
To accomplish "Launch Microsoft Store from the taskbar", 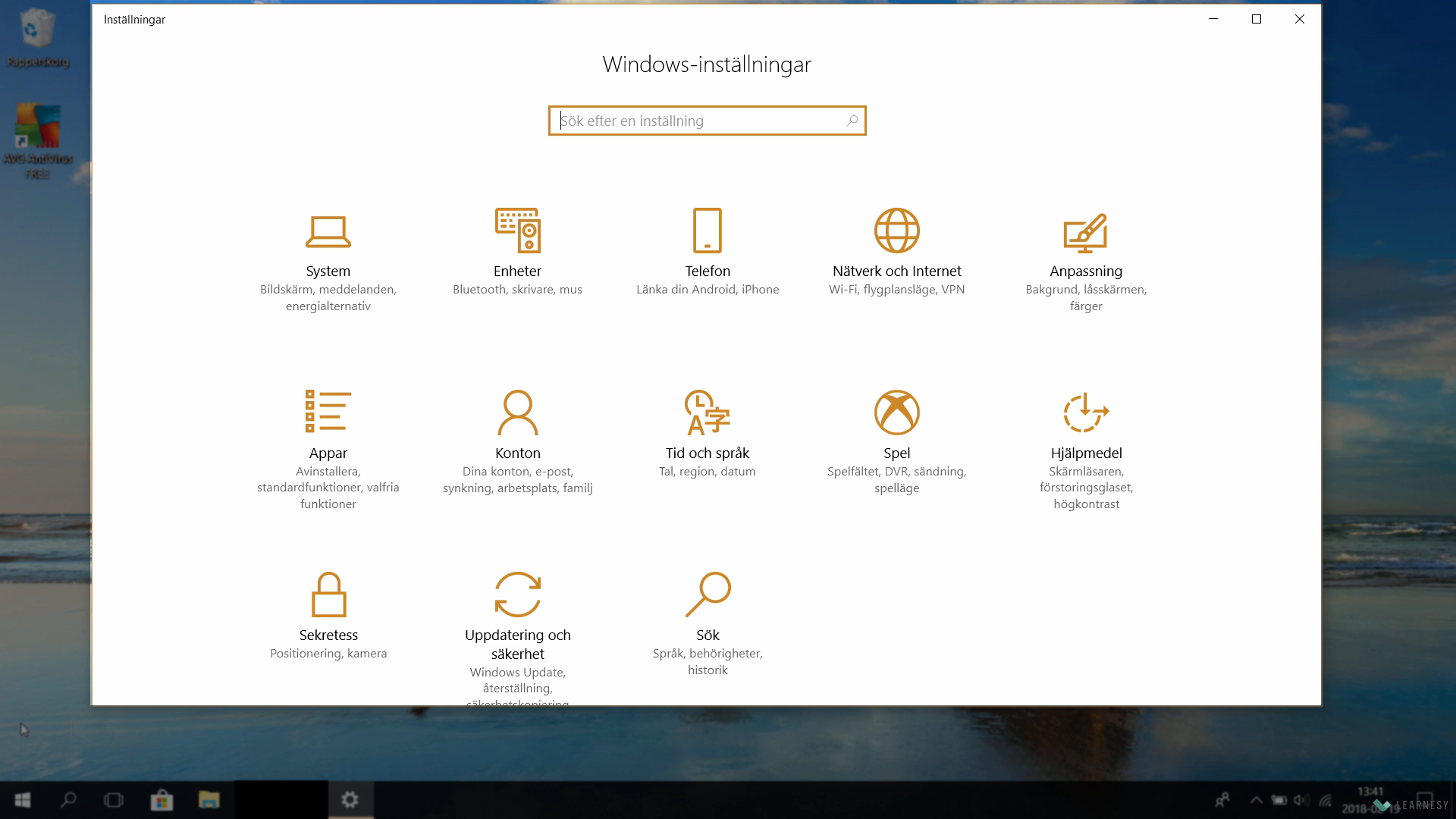I will coord(162,800).
